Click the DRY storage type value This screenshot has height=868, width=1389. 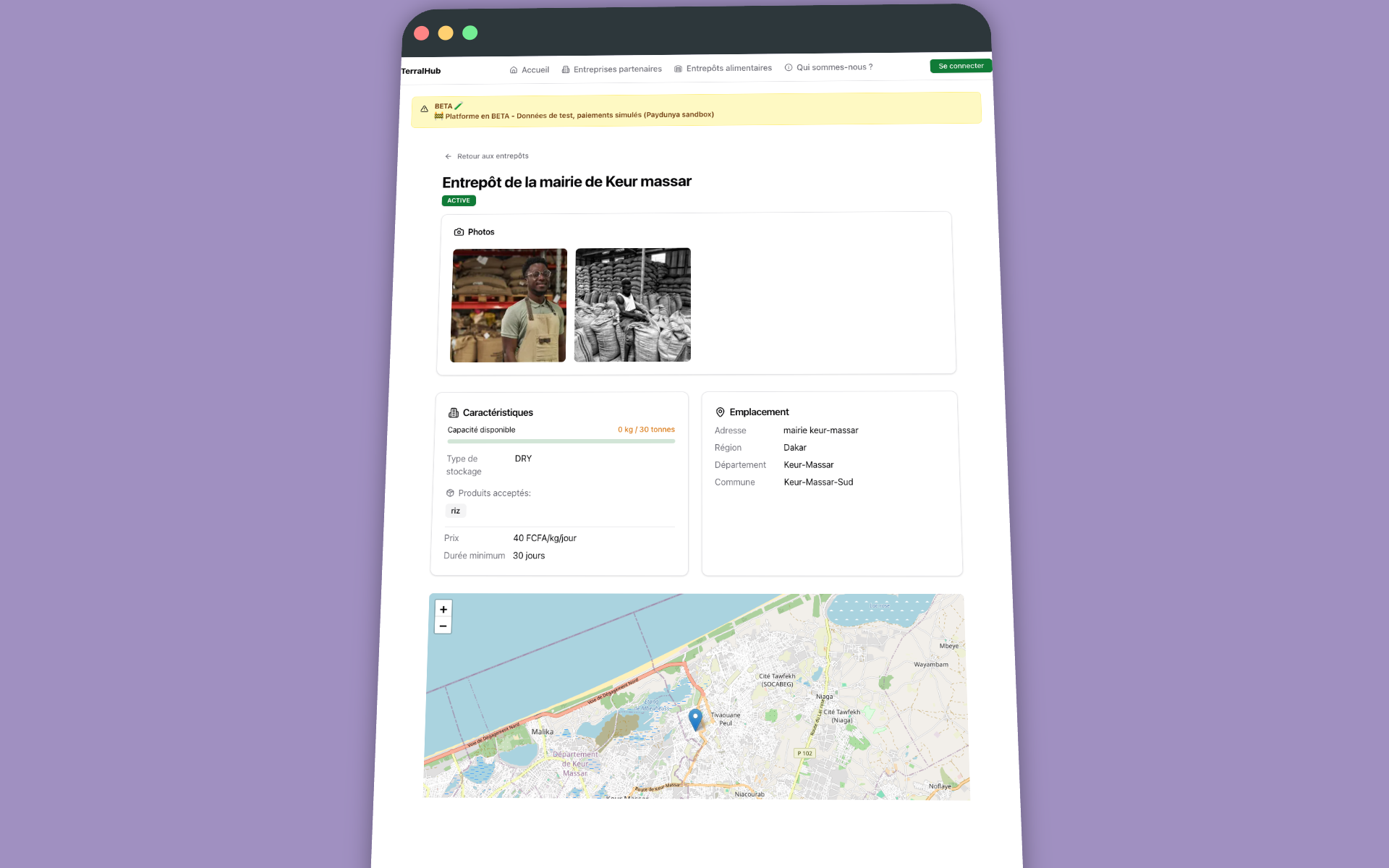(523, 459)
